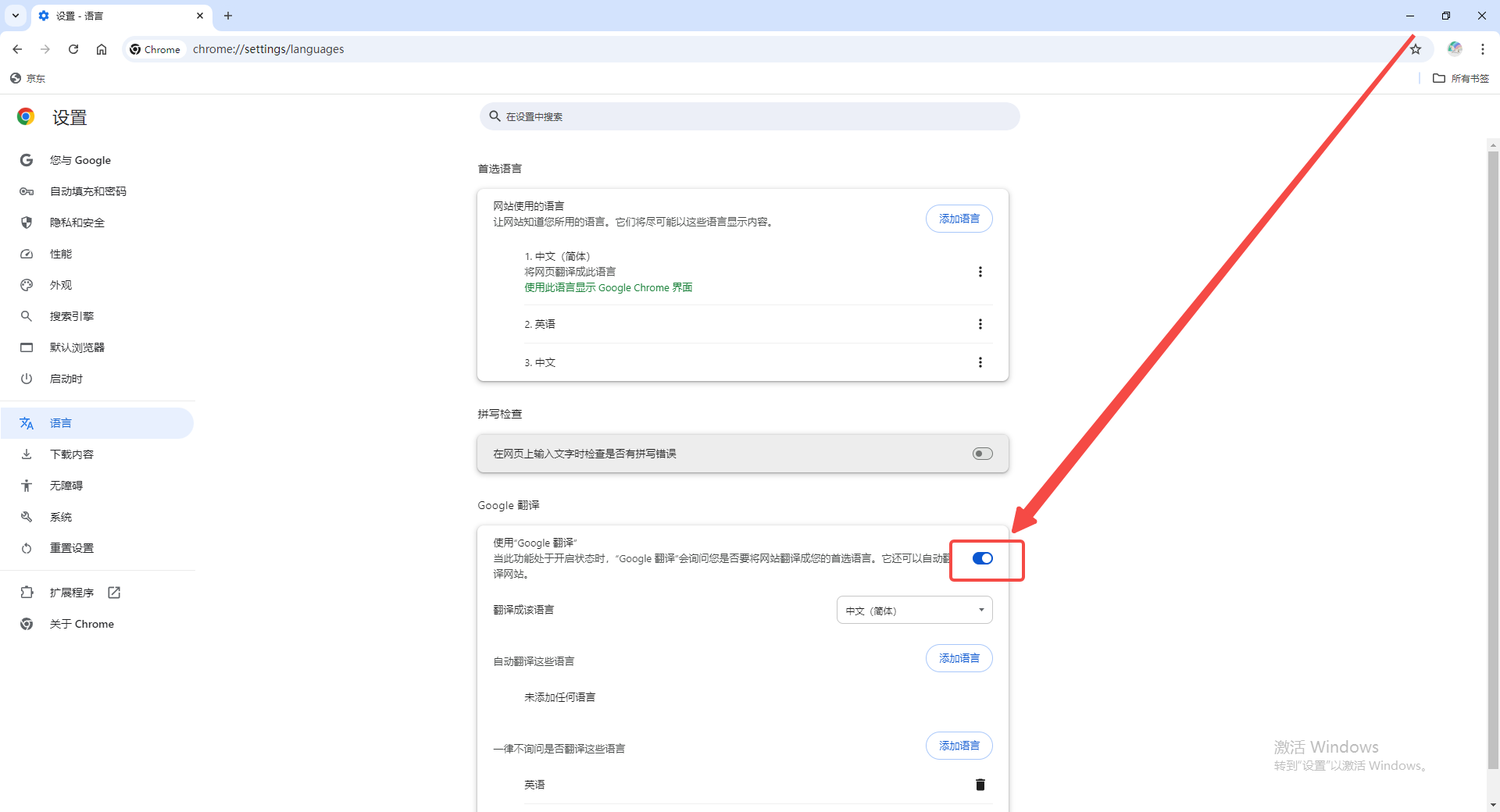Open 扩展程序 in a new tab
Viewport: 1500px width, 812px height.
[x=98, y=593]
